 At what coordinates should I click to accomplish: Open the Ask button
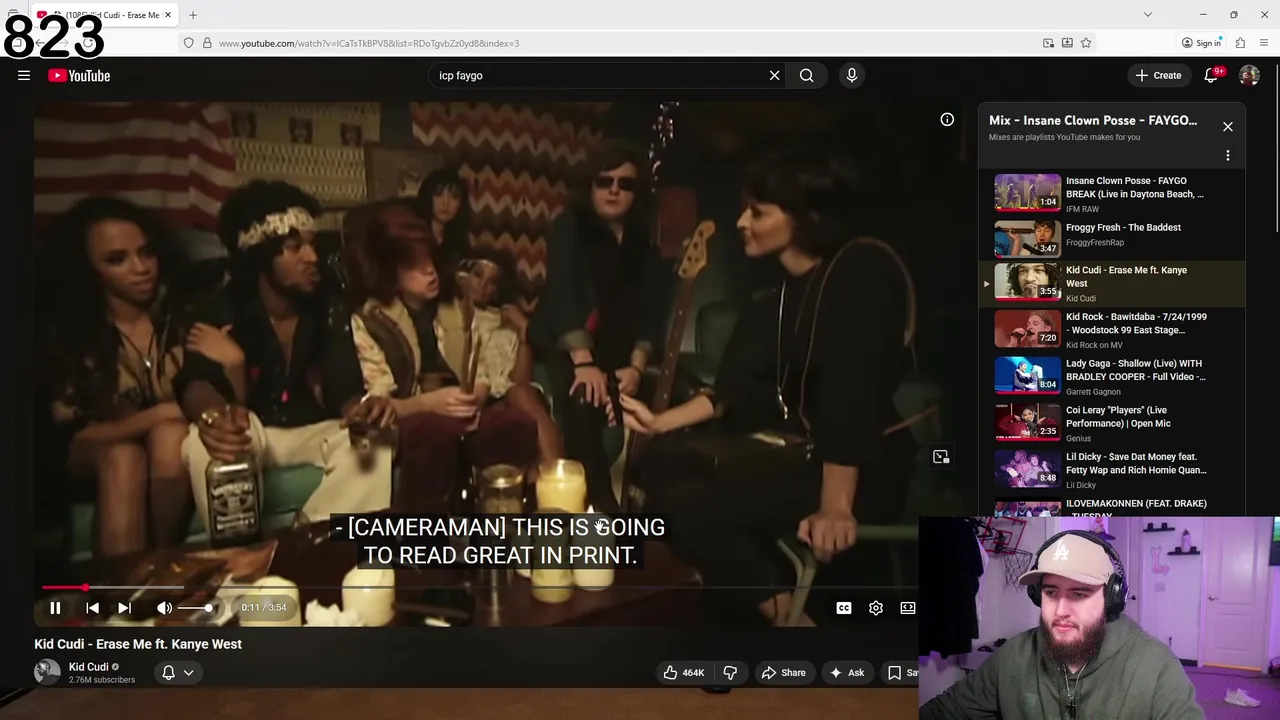tap(846, 673)
